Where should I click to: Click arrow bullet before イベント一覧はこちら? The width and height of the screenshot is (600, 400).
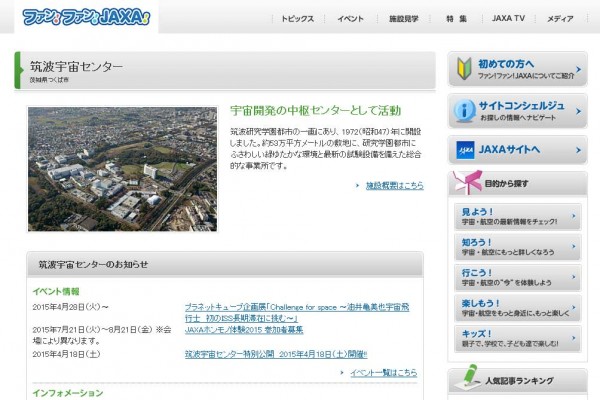click(x=342, y=372)
